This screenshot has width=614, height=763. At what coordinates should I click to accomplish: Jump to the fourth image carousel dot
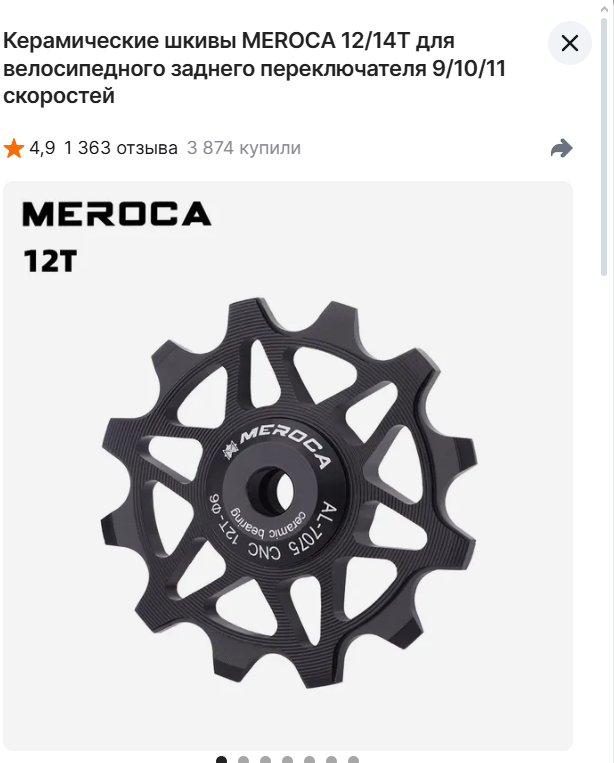pos(288,760)
